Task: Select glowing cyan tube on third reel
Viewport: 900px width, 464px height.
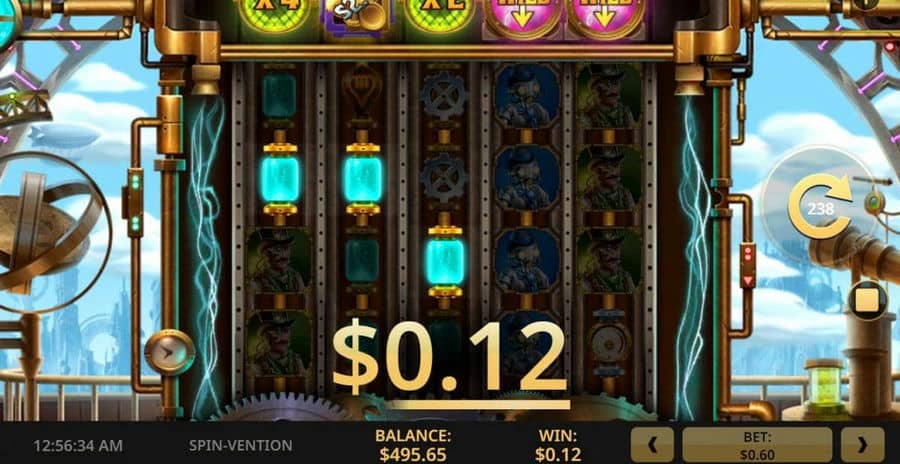Action: point(445,262)
